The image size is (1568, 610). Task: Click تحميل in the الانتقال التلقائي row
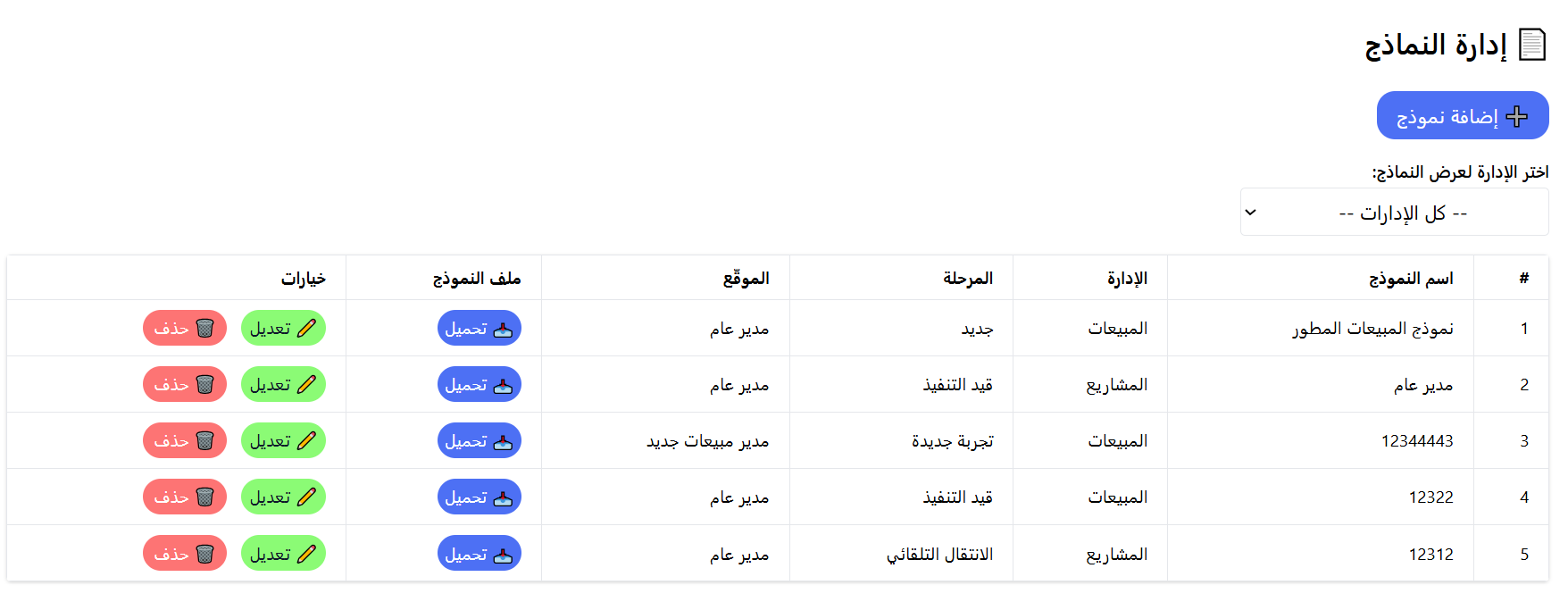[x=479, y=553]
